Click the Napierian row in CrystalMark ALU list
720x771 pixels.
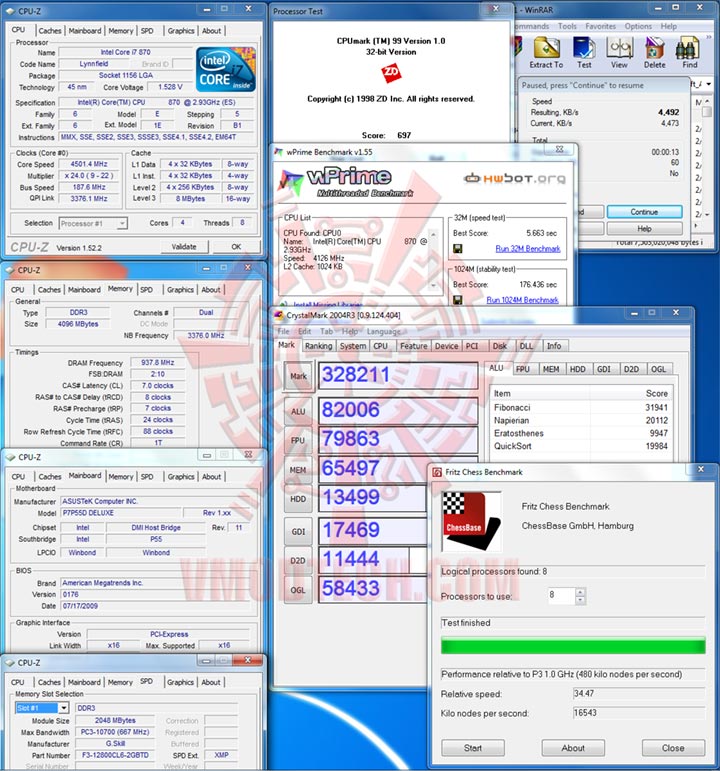coord(581,420)
